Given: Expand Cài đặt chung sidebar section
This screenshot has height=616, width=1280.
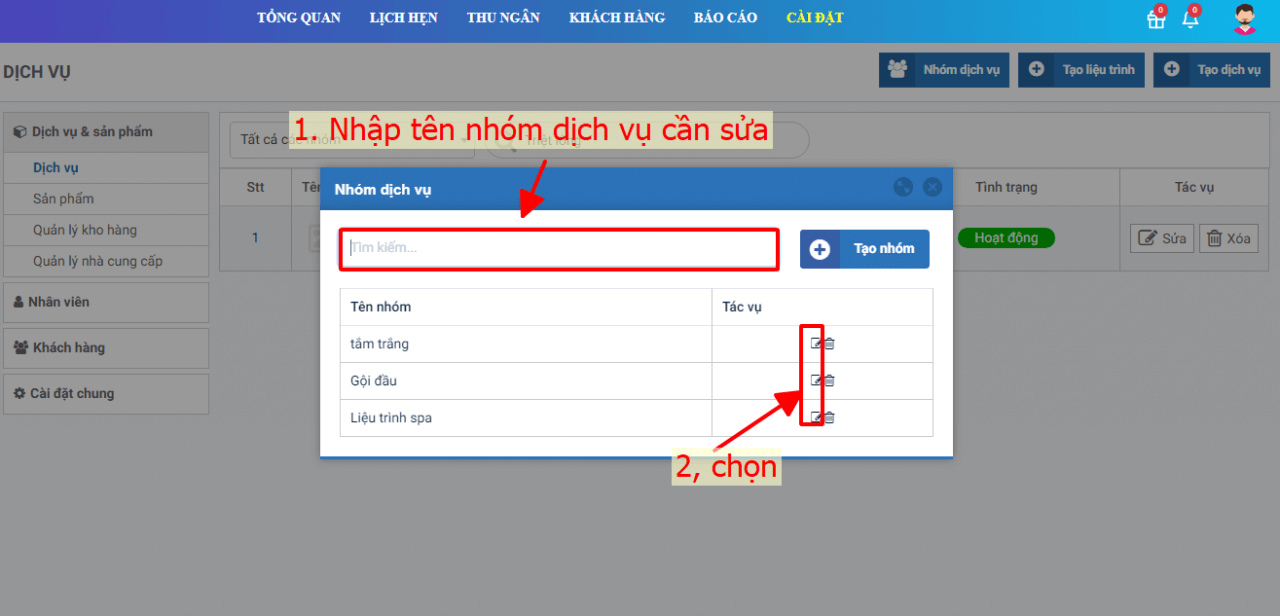Looking at the screenshot, I should point(105,394).
